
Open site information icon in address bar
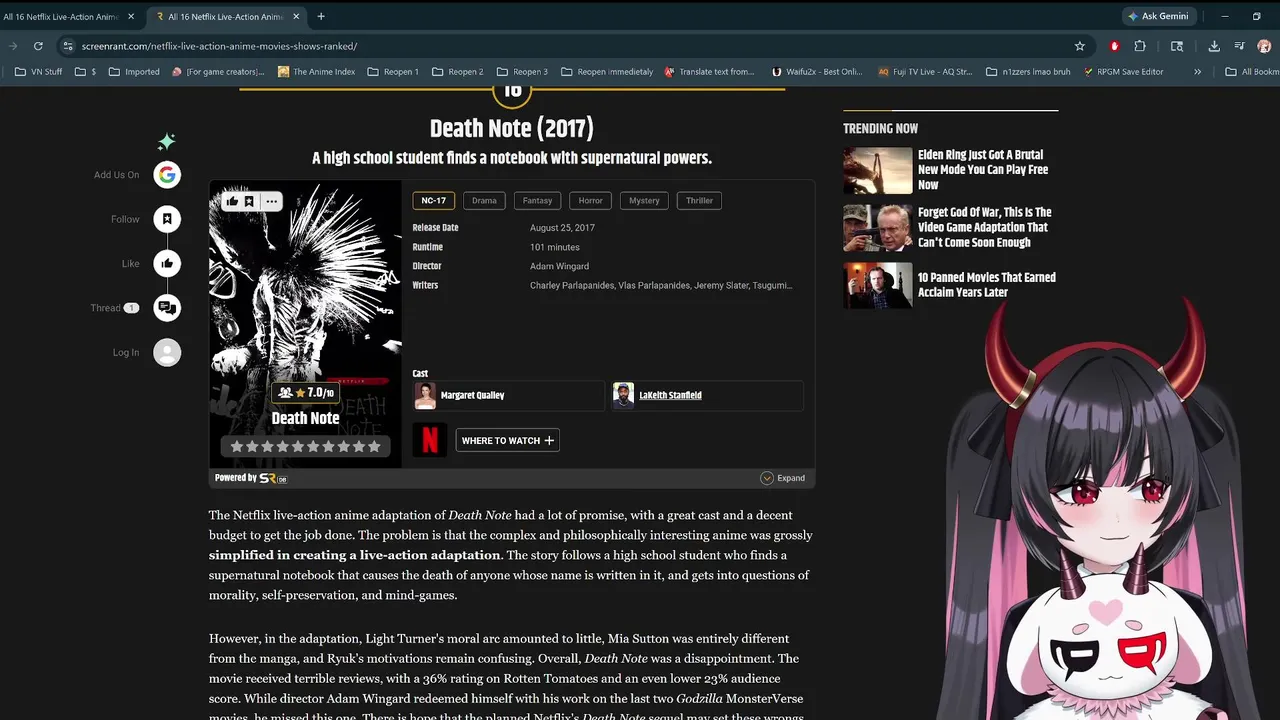[x=67, y=46]
